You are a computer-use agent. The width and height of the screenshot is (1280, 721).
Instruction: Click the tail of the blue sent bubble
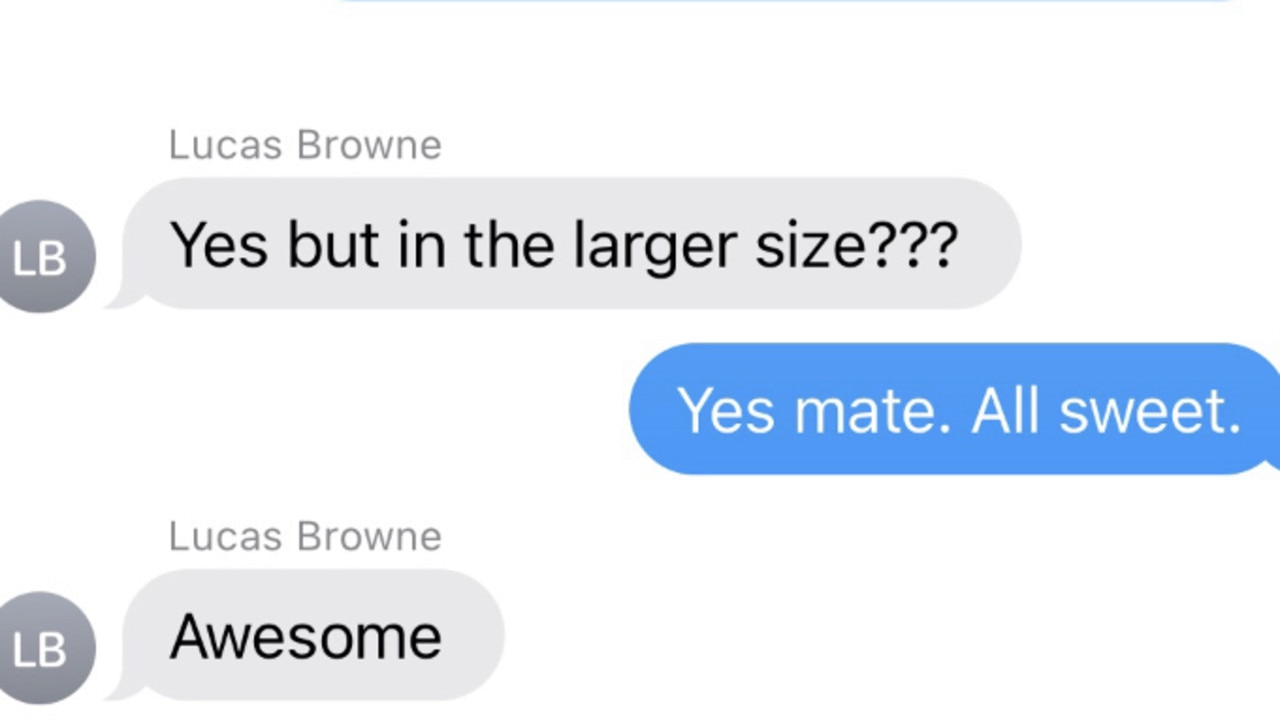[1270, 461]
